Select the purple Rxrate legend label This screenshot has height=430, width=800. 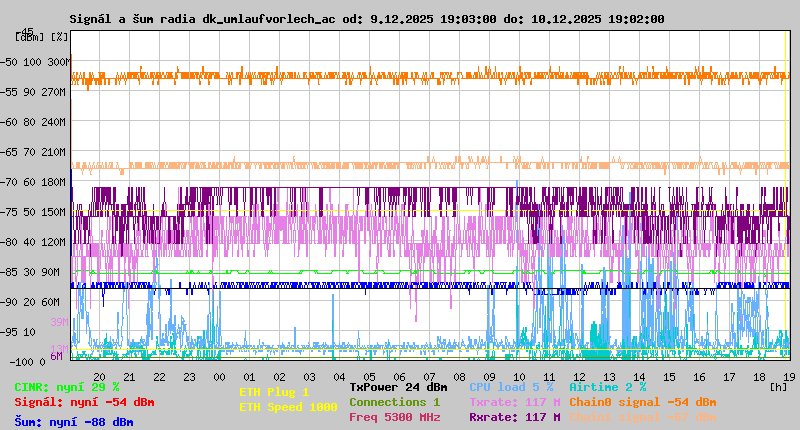click(x=514, y=417)
